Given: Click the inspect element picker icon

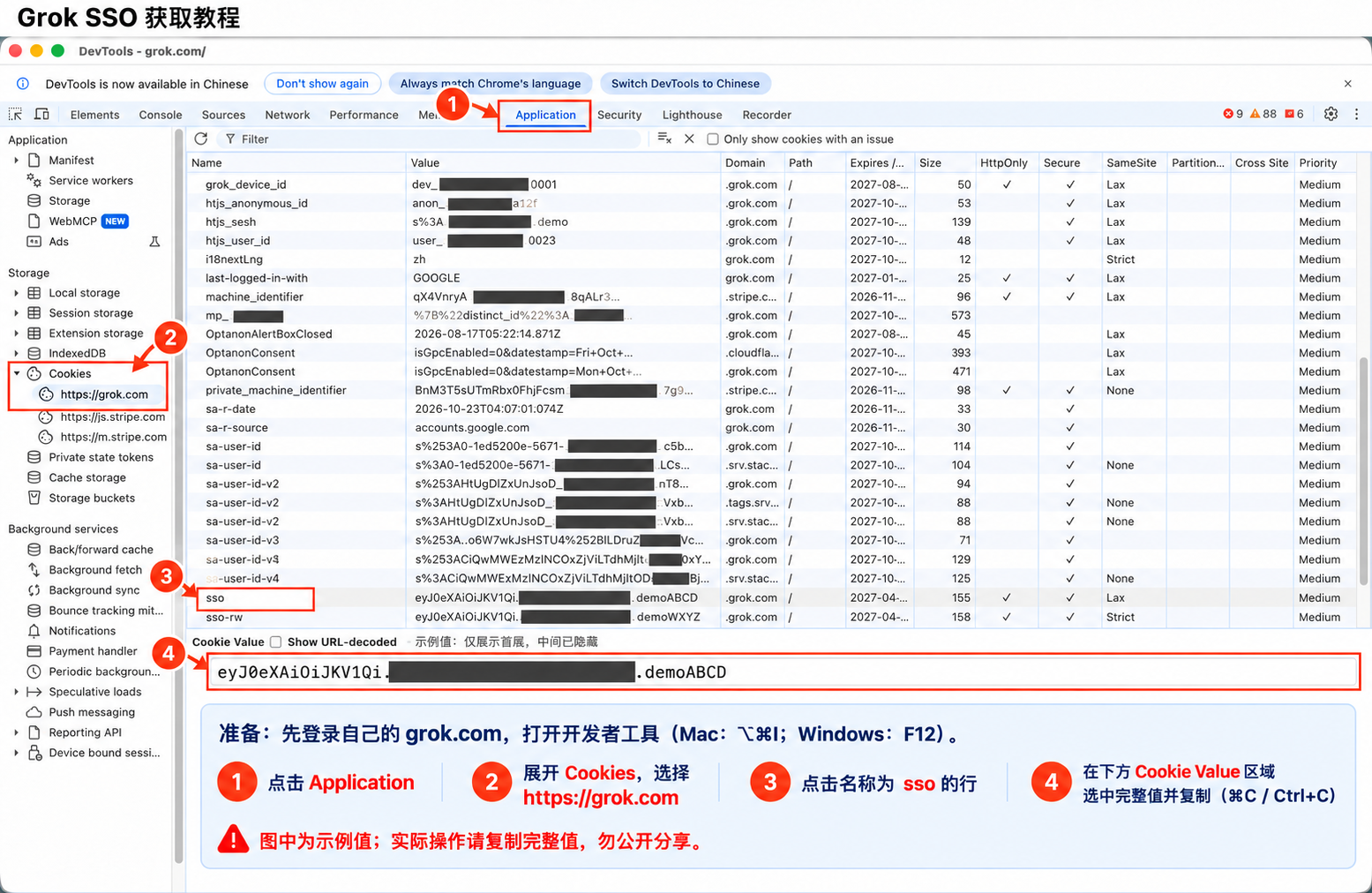Looking at the screenshot, I should click(x=15, y=114).
